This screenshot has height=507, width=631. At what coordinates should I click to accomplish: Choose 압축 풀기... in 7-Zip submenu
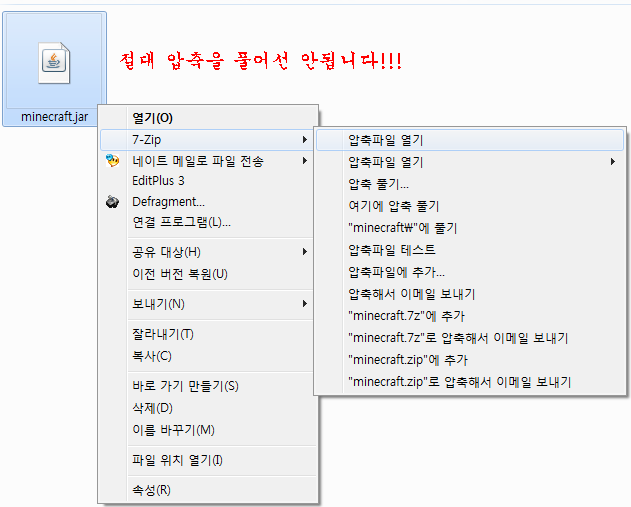[x=470, y=184]
